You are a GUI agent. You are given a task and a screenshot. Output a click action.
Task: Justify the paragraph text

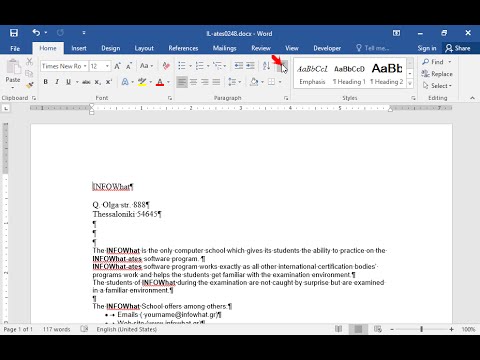(216, 82)
